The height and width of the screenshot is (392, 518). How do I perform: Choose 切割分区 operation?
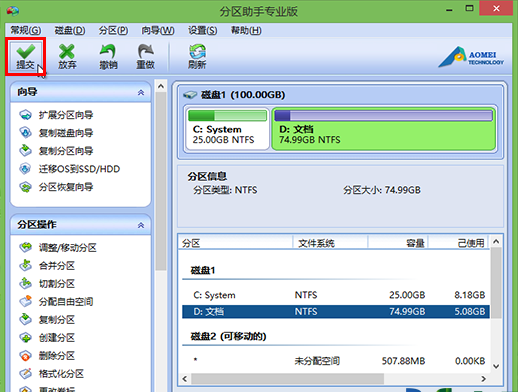tap(47, 284)
